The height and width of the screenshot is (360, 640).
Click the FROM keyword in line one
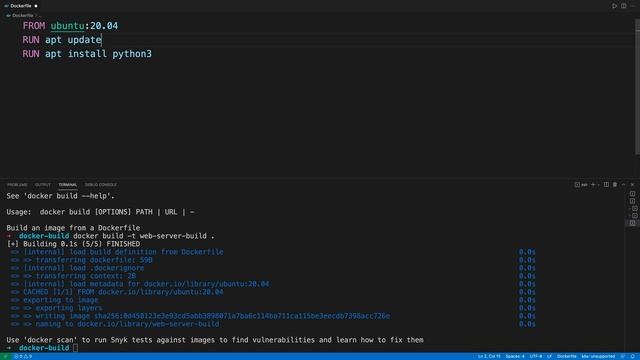coord(34,26)
